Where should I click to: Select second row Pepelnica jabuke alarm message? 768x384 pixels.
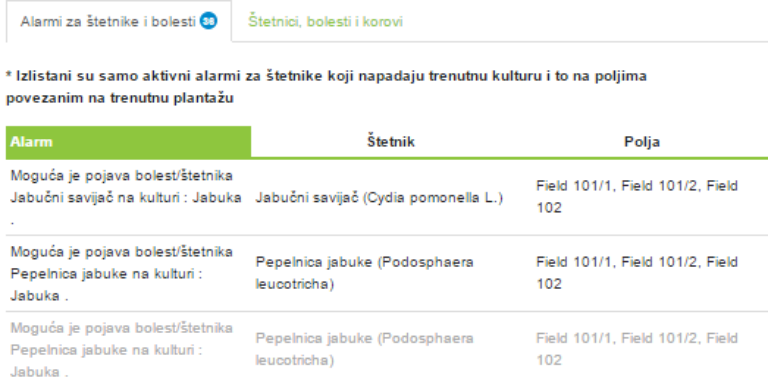pyautogui.click(x=121, y=274)
